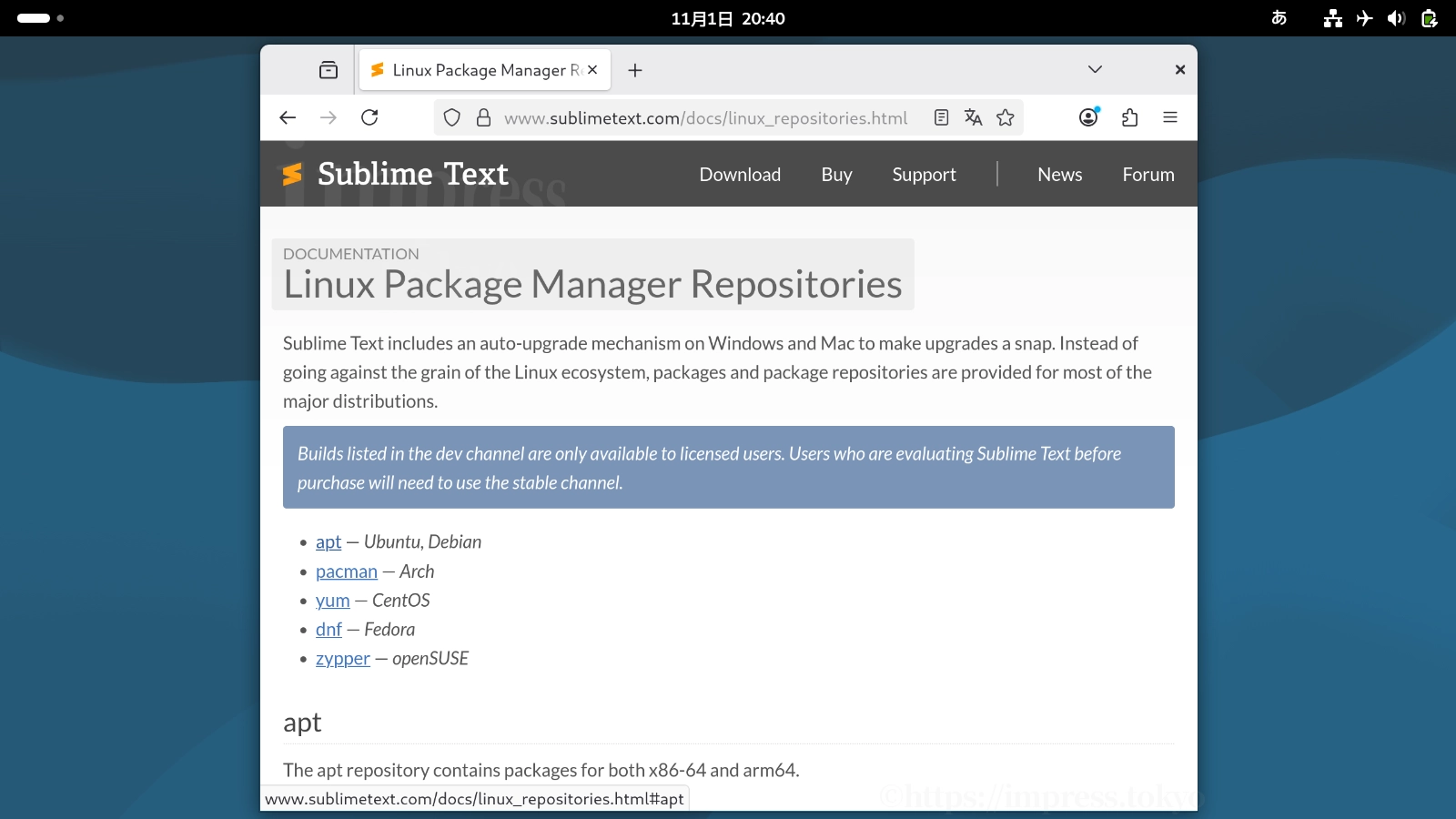This screenshot has width=1456, height=819.
Task: Select the Linux Package Manager tab
Action: (485, 70)
